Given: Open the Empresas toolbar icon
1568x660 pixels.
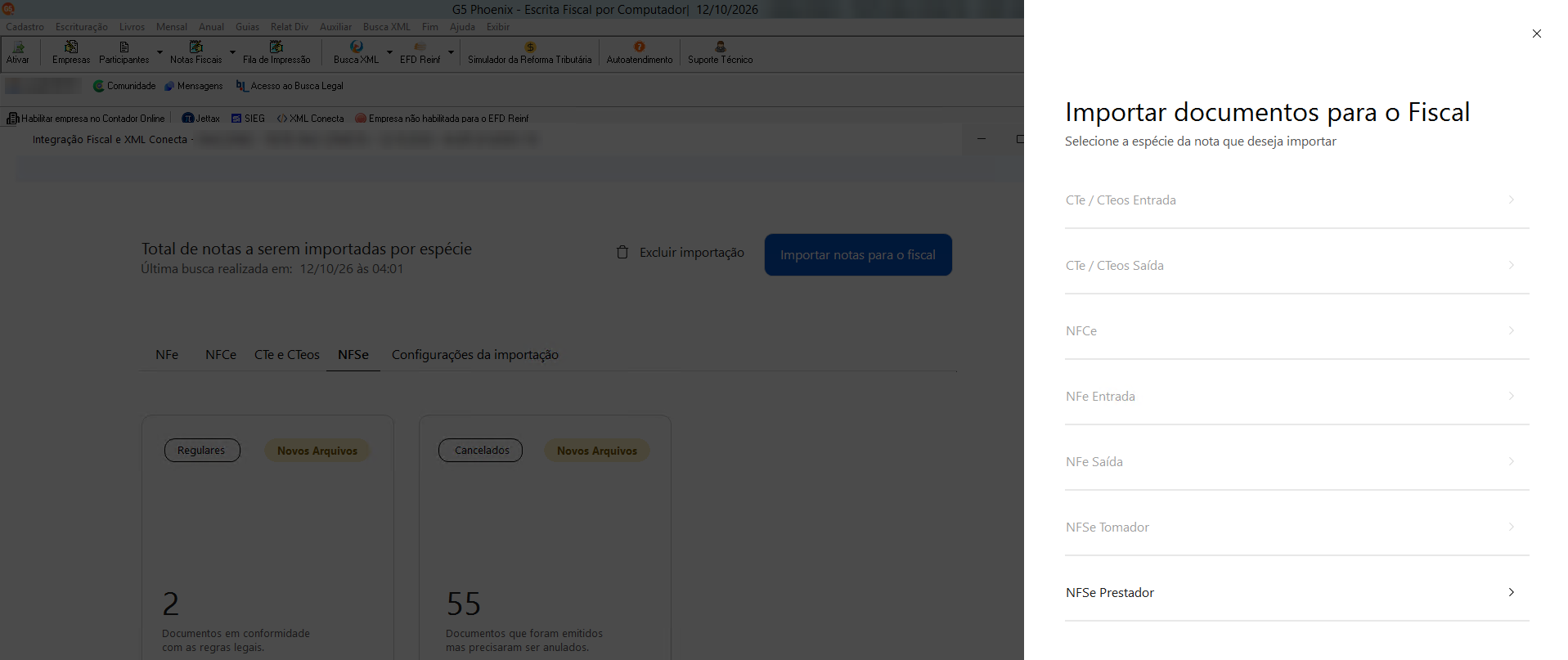Looking at the screenshot, I should pyautogui.click(x=71, y=52).
